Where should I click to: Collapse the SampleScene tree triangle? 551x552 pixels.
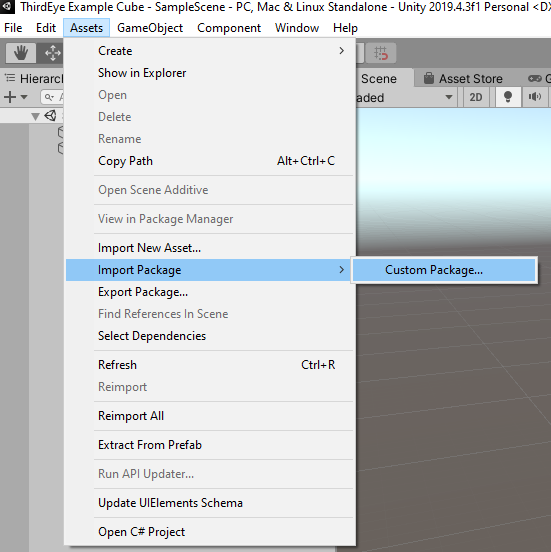[x=35, y=116]
